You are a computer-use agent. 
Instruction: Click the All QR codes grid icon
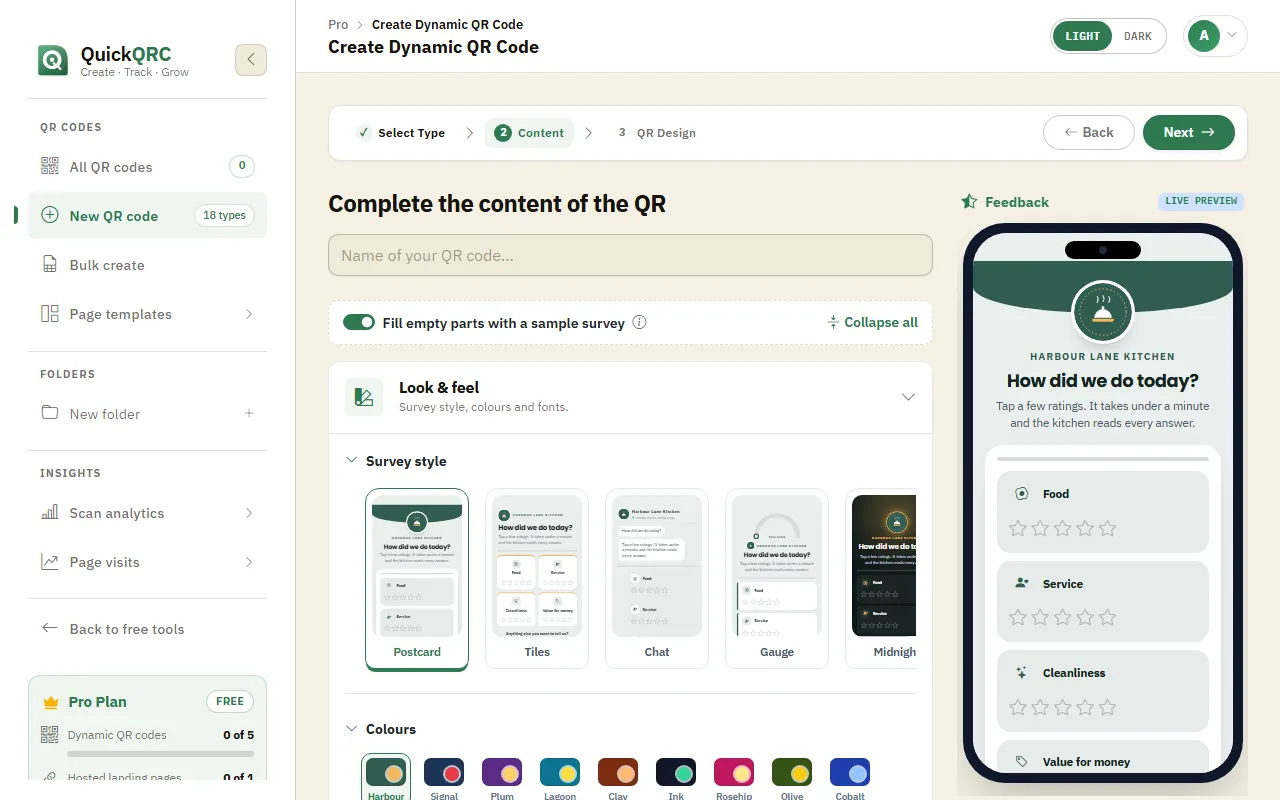tap(50, 167)
